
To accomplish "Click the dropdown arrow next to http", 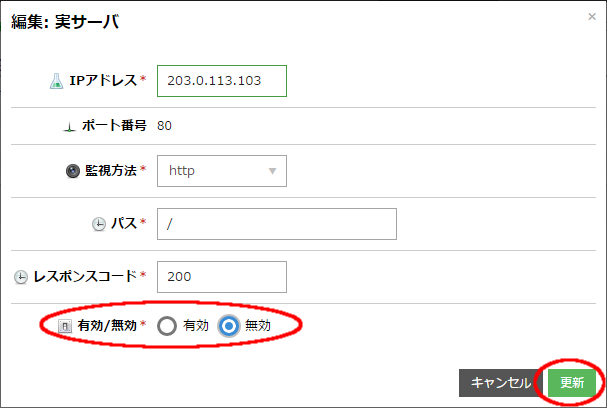I will pyautogui.click(x=272, y=171).
